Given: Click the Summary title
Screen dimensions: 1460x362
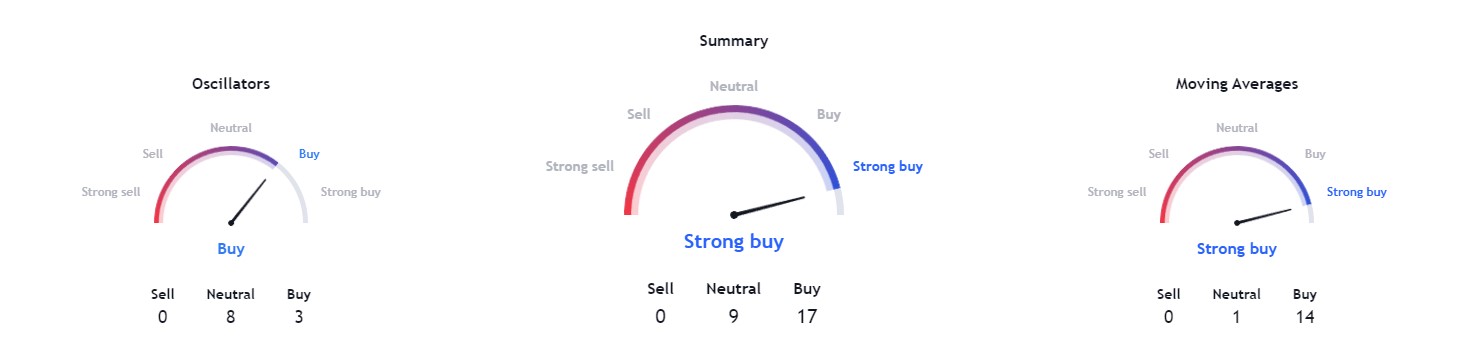Looking at the screenshot, I should [x=734, y=41].
